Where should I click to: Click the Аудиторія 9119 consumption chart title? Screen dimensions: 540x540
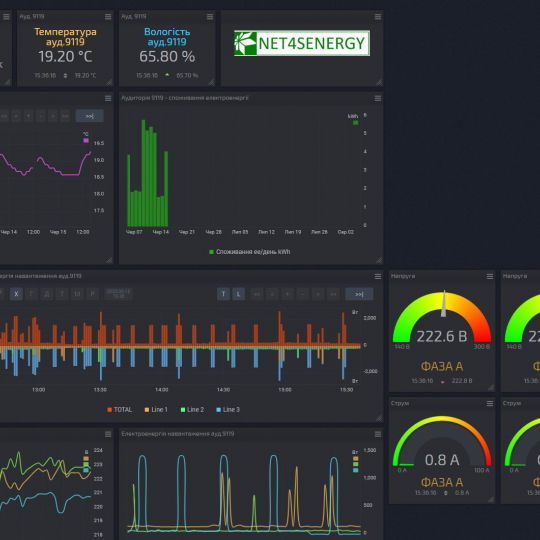pyautogui.click(x=185, y=98)
